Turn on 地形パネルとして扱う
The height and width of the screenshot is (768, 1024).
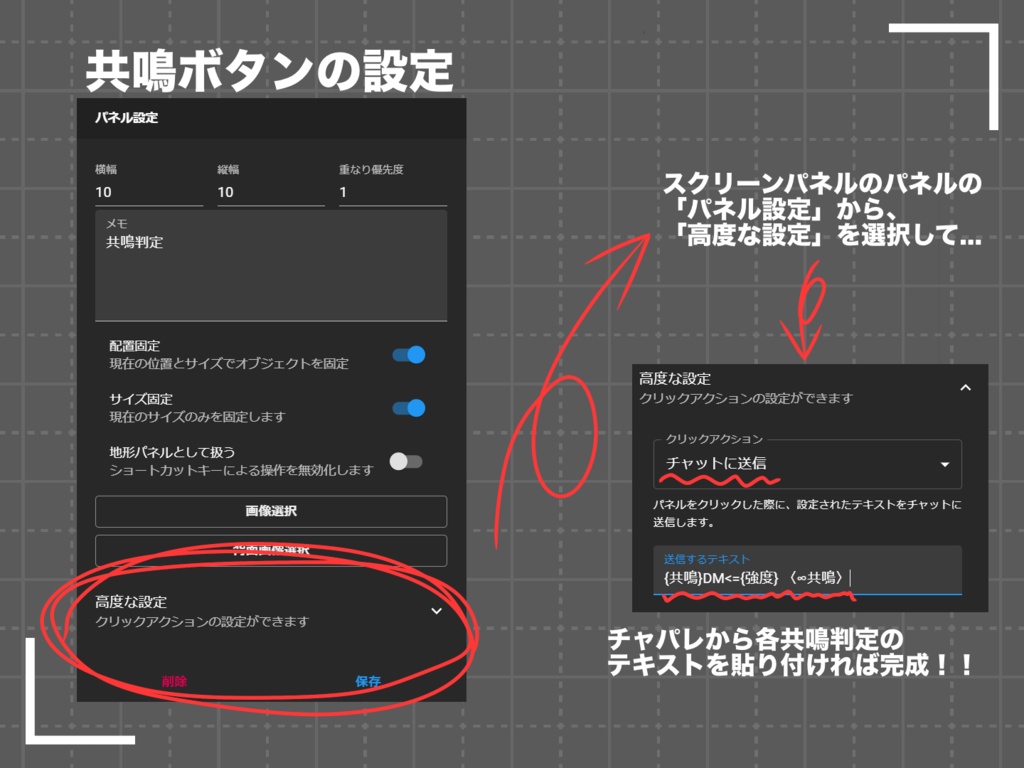(407, 461)
